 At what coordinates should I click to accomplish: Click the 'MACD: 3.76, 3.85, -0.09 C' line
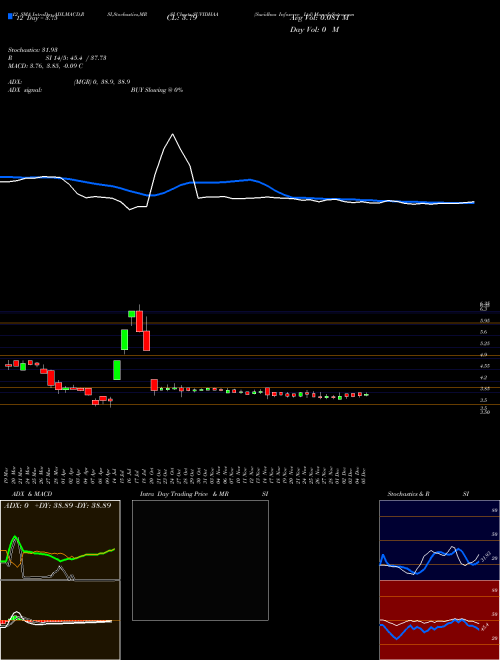coord(45,66)
